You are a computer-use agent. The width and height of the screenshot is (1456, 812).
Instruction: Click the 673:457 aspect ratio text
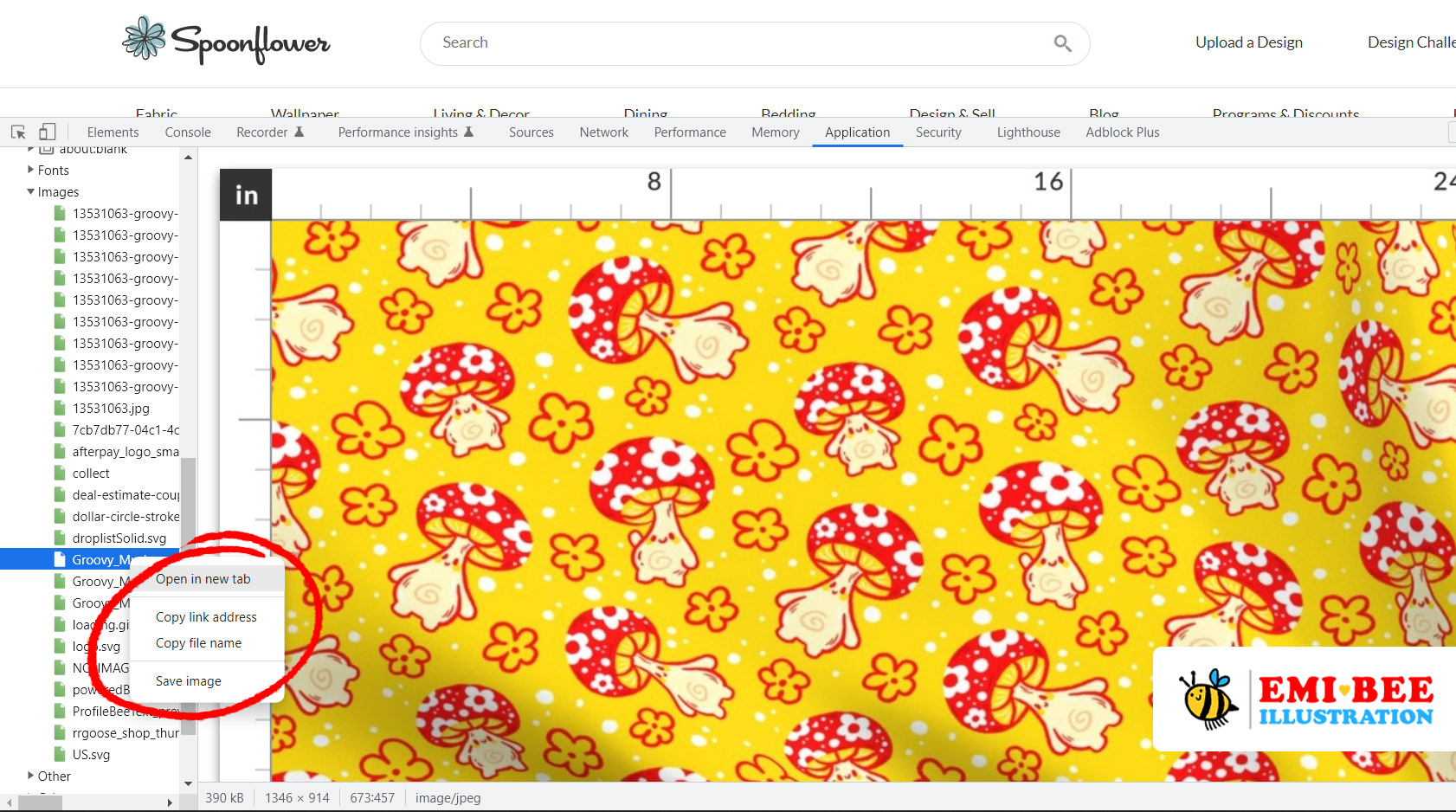coord(372,797)
